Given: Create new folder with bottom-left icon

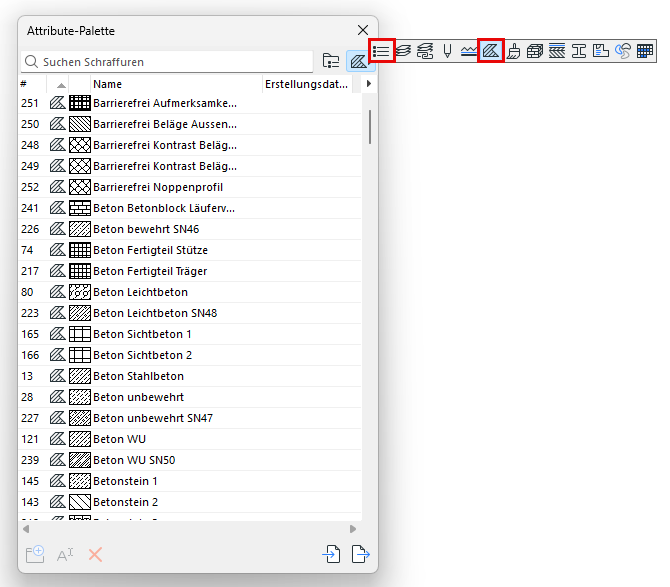Looking at the screenshot, I should [35, 555].
